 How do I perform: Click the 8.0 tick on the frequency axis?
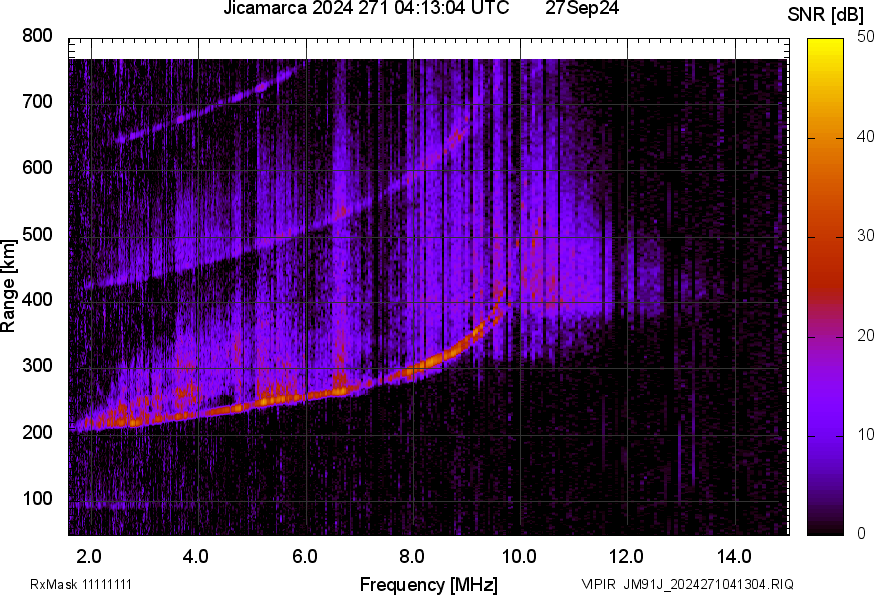click(x=412, y=555)
